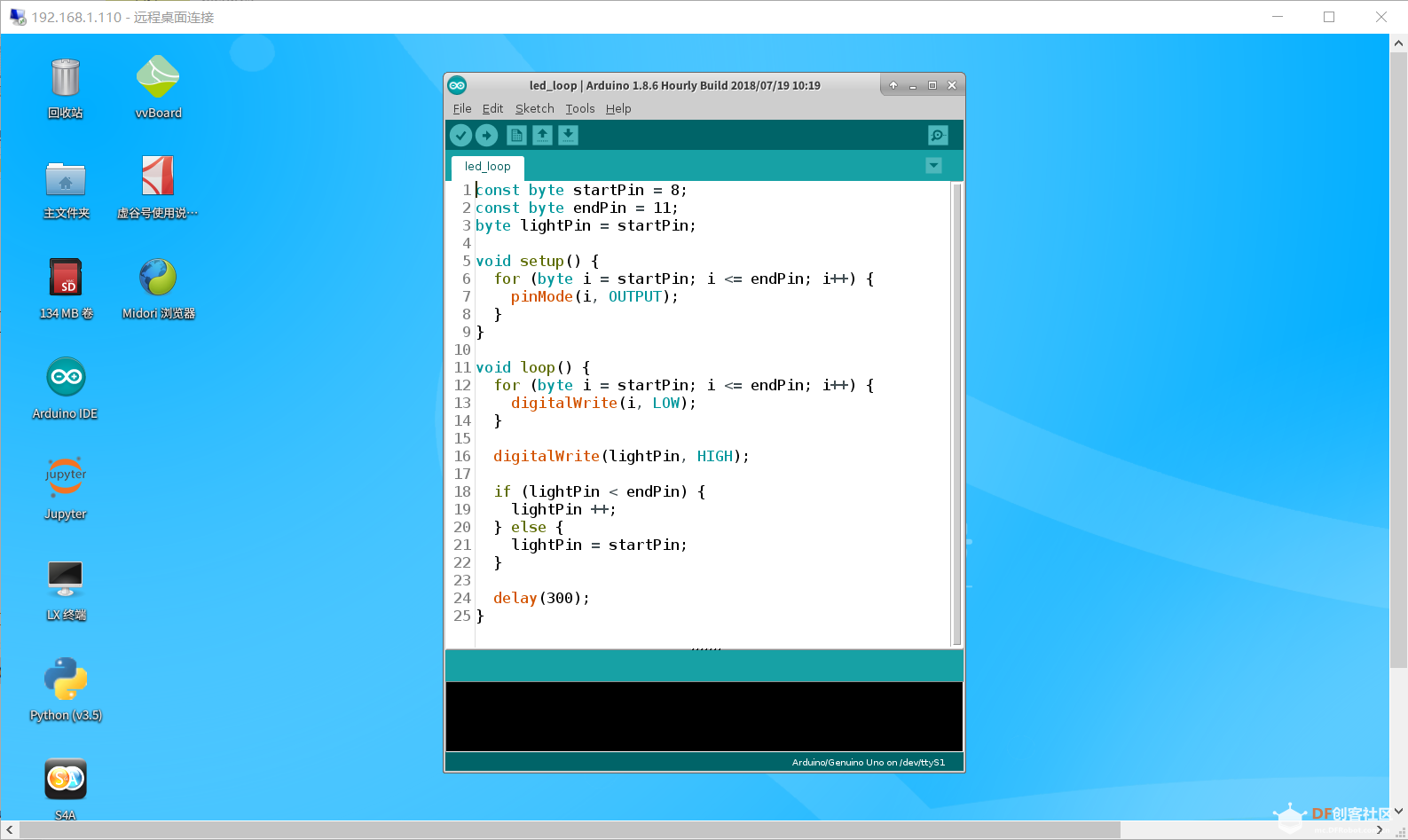Open the Sketch menu
The width and height of the screenshot is (1408, 840).
pos(534,108)
